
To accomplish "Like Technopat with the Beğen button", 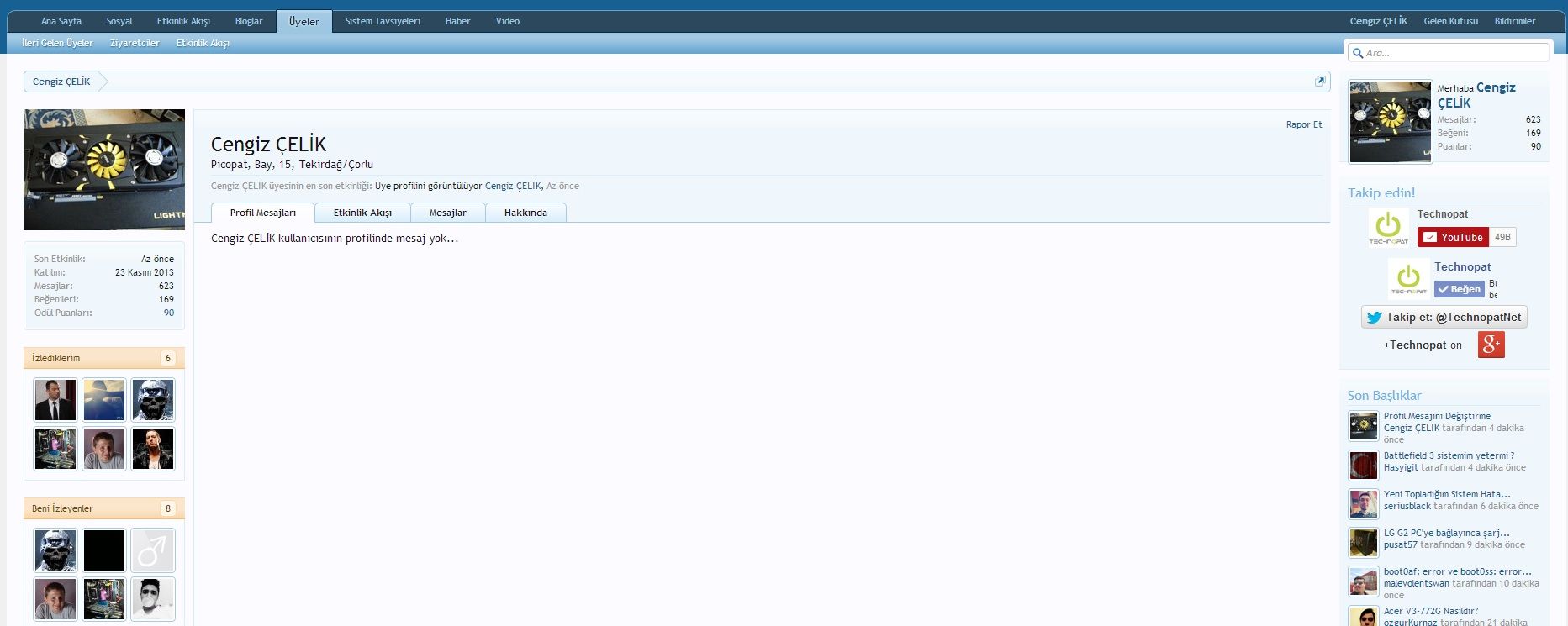I will pos(1459,289).
